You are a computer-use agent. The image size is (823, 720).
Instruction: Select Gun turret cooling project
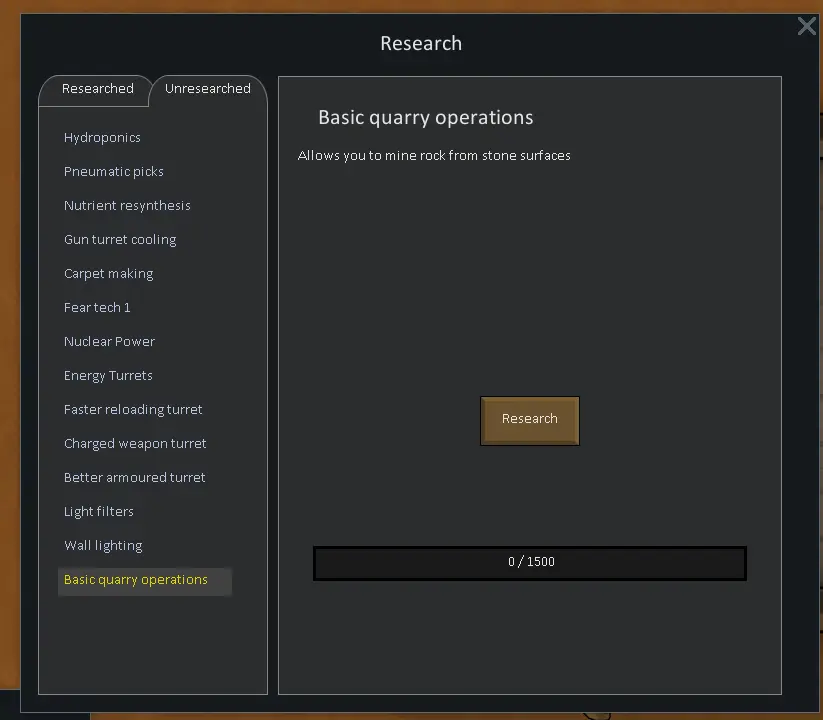pos(120,239)
